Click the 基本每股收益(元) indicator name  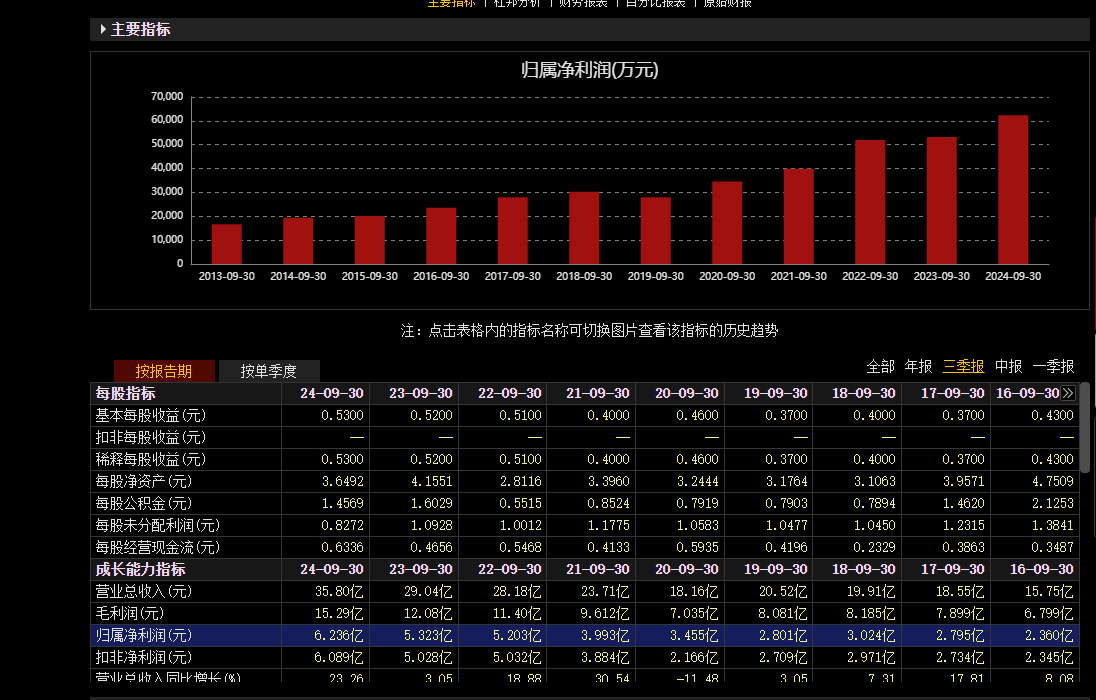click(x=151, y=415)
